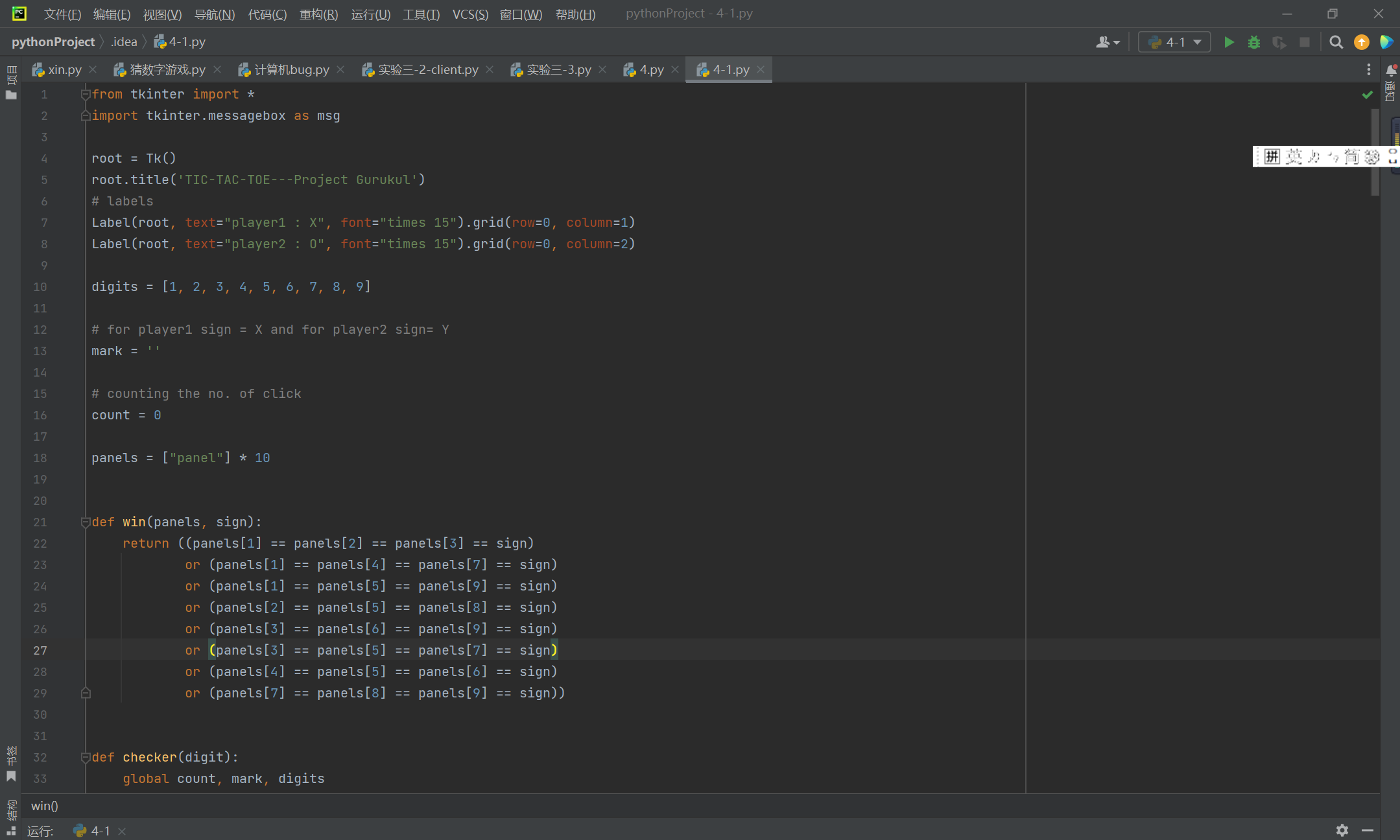Click the fold end marker on line 2
The width and height of the screenshot is (1400, 840).
pos(85,116)
